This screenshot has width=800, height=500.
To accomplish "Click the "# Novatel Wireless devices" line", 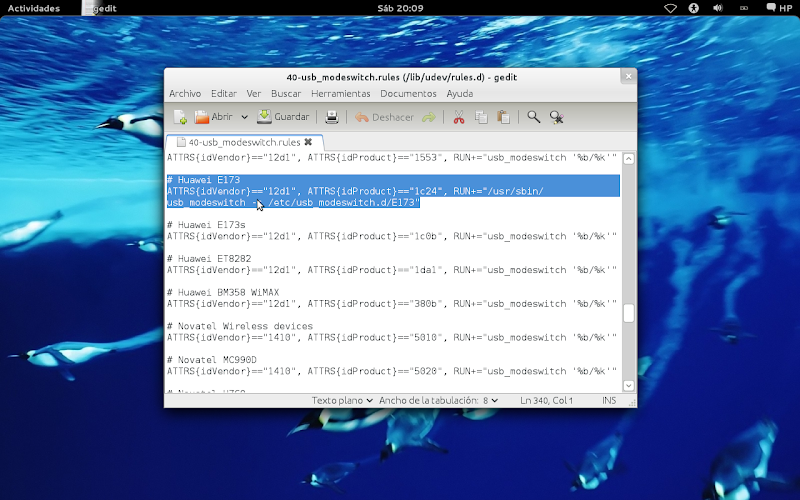I will pyautogui.click(x=240, y=326).
